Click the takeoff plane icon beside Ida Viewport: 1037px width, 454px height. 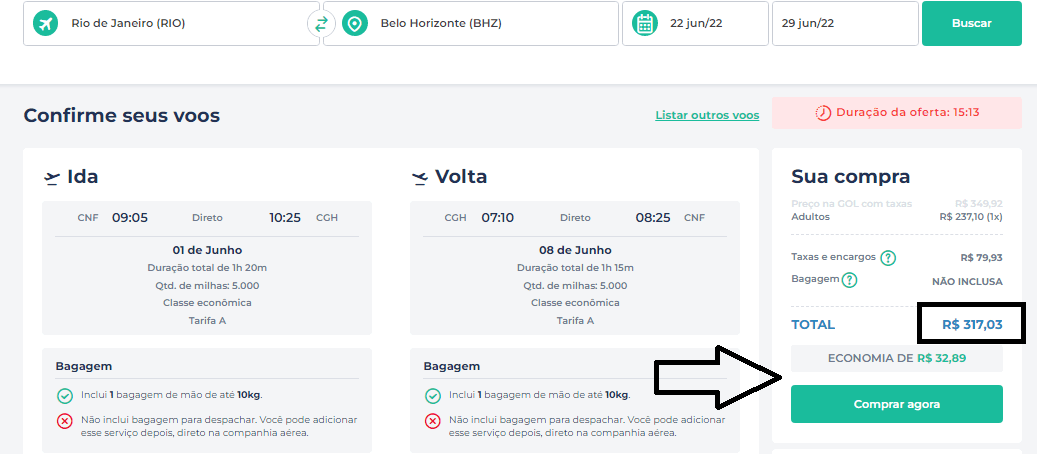[x=52, y=177]
